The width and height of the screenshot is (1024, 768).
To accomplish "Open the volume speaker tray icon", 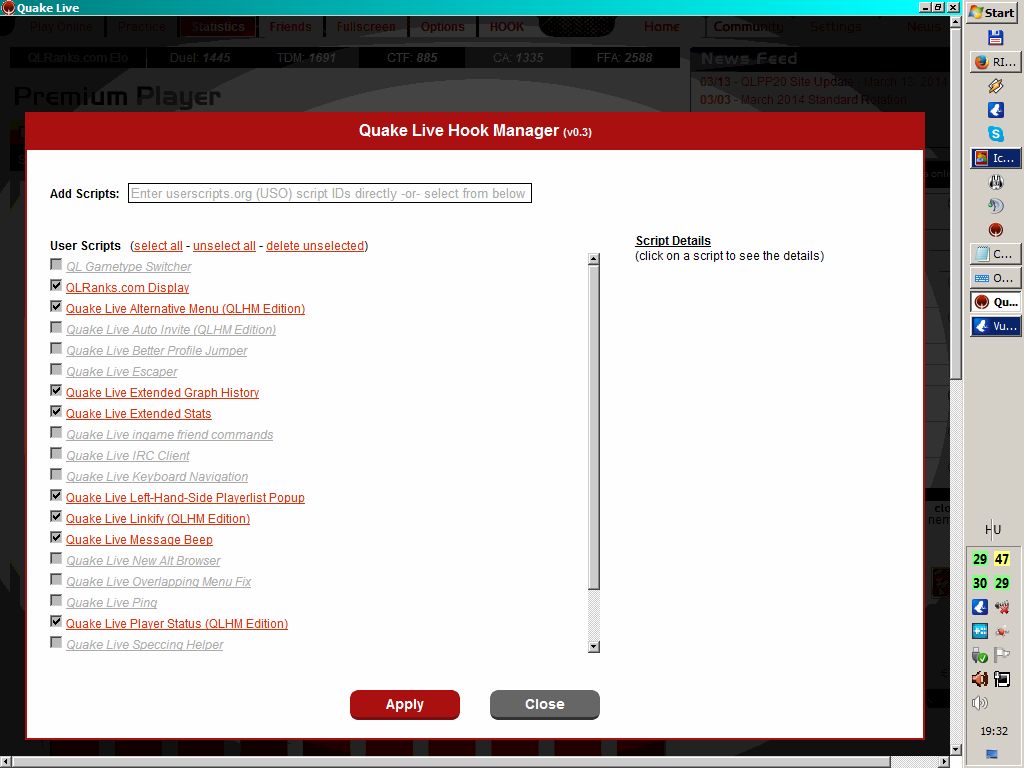I will (x=980, y=703).
